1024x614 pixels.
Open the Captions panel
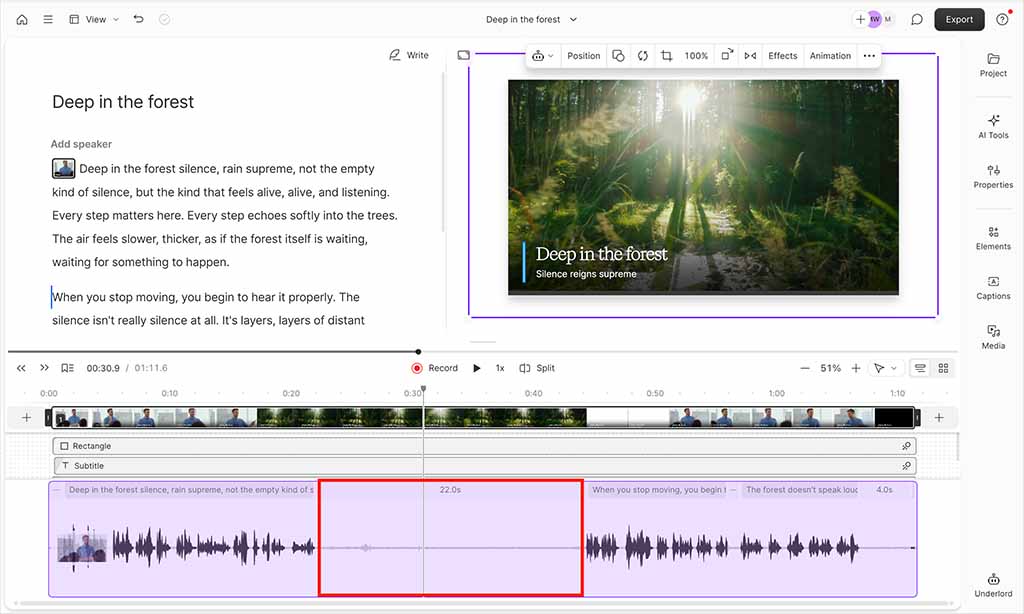pyautogui.click(x=992, y=289)
